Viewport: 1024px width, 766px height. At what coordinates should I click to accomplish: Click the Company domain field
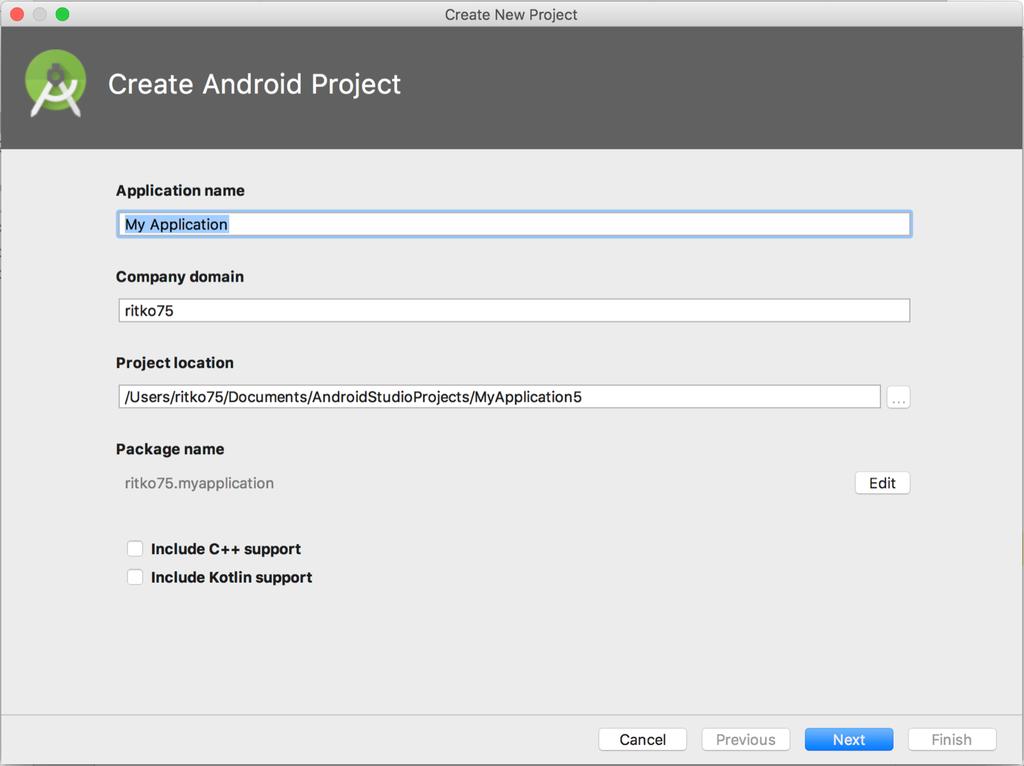514,310
